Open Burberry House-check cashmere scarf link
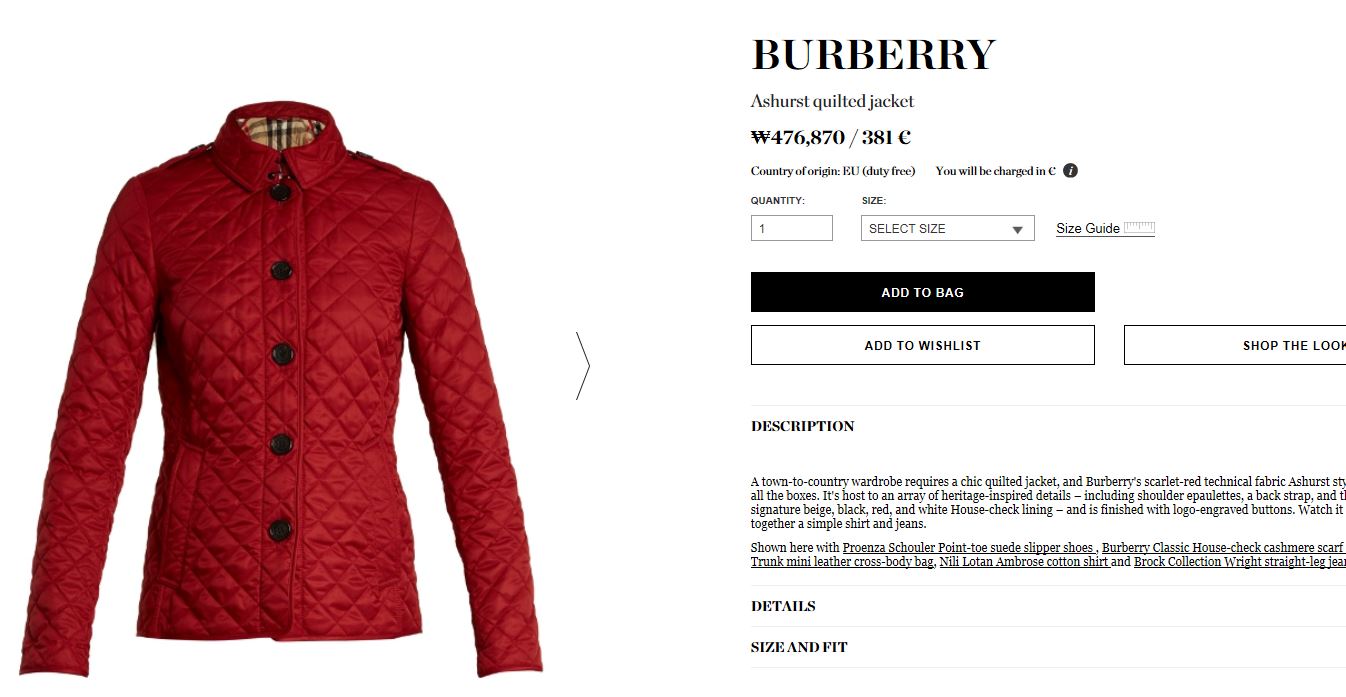 (1223, 547)
